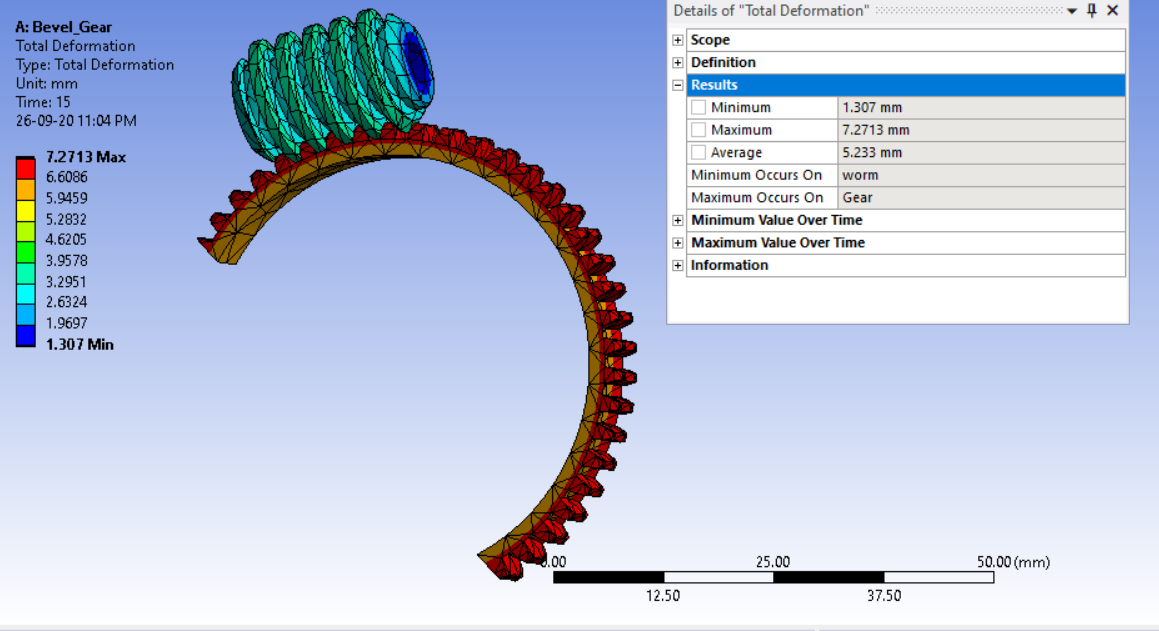This screenshot has width=1159, height=631.
Task: Toggle the Maximum result checkbox
Action: tap(697, 129)
